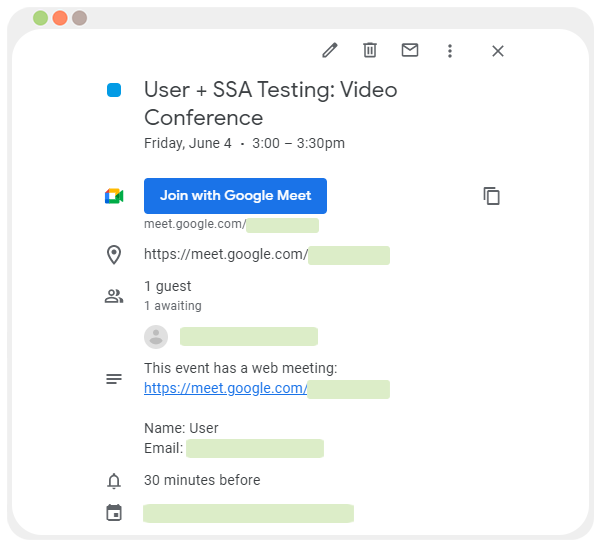600x552 pixels.
Task: Click the orange window dot
Action: pyautogui.click(x=60, y=18)
